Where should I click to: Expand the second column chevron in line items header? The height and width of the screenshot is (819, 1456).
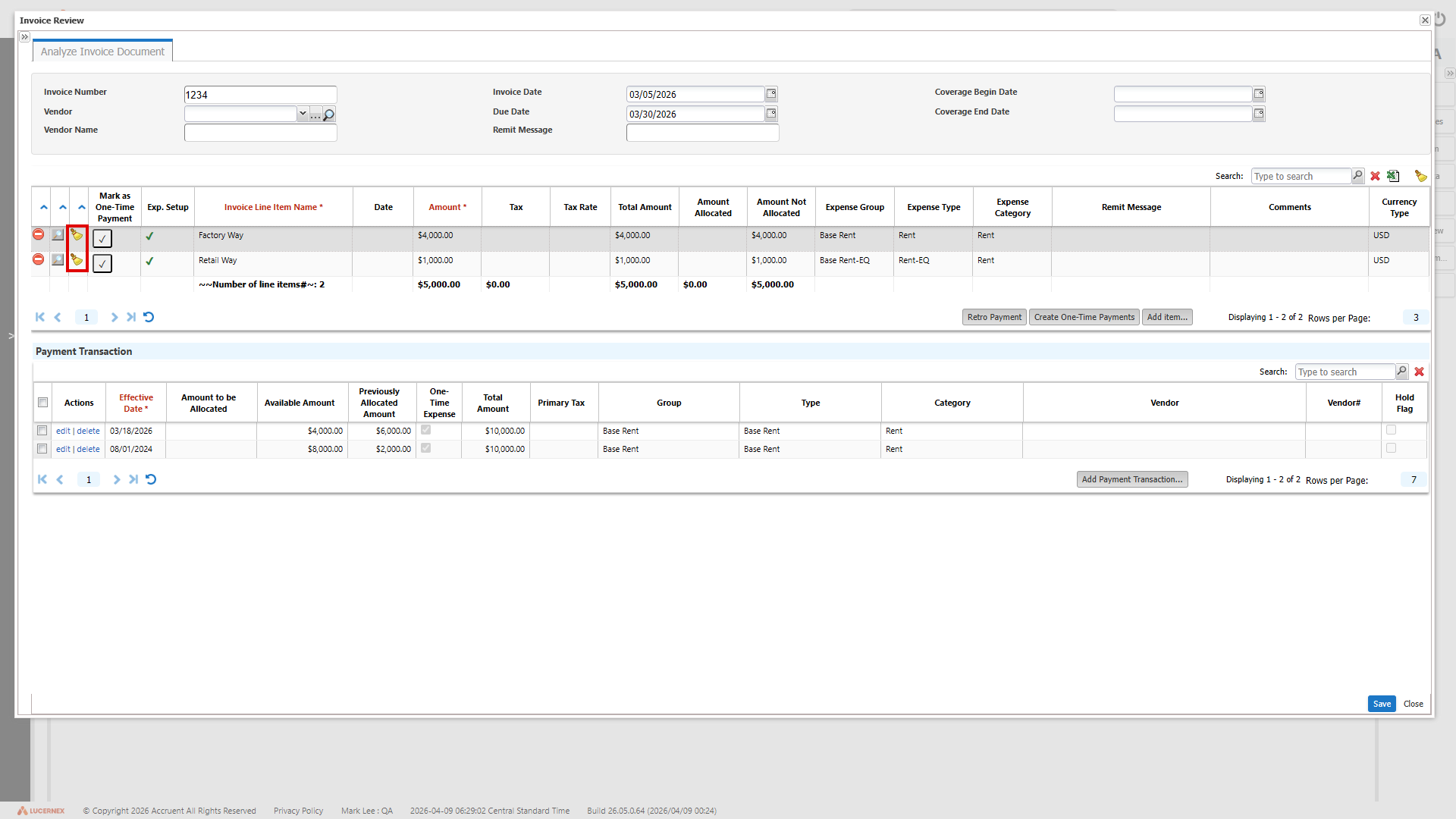[x=63, y=207]
